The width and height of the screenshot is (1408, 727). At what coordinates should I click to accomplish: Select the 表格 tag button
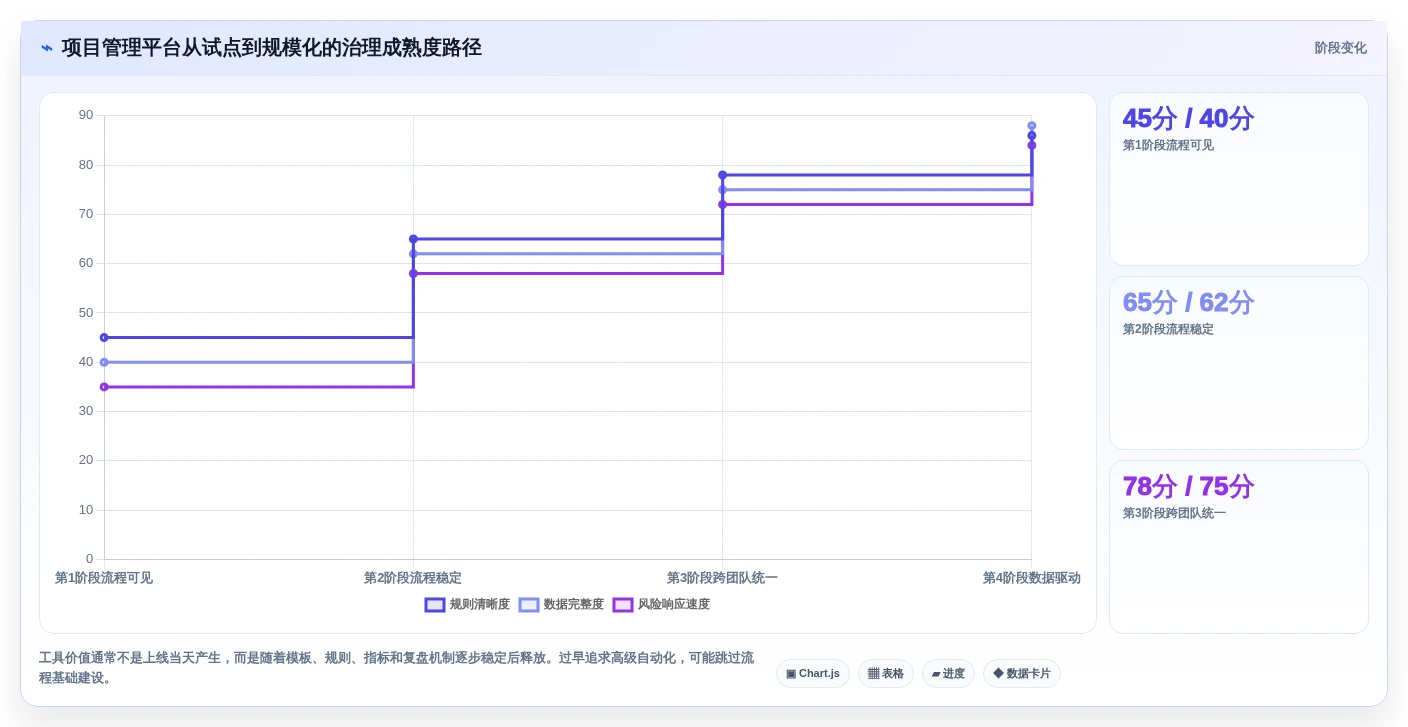[886, 673]
